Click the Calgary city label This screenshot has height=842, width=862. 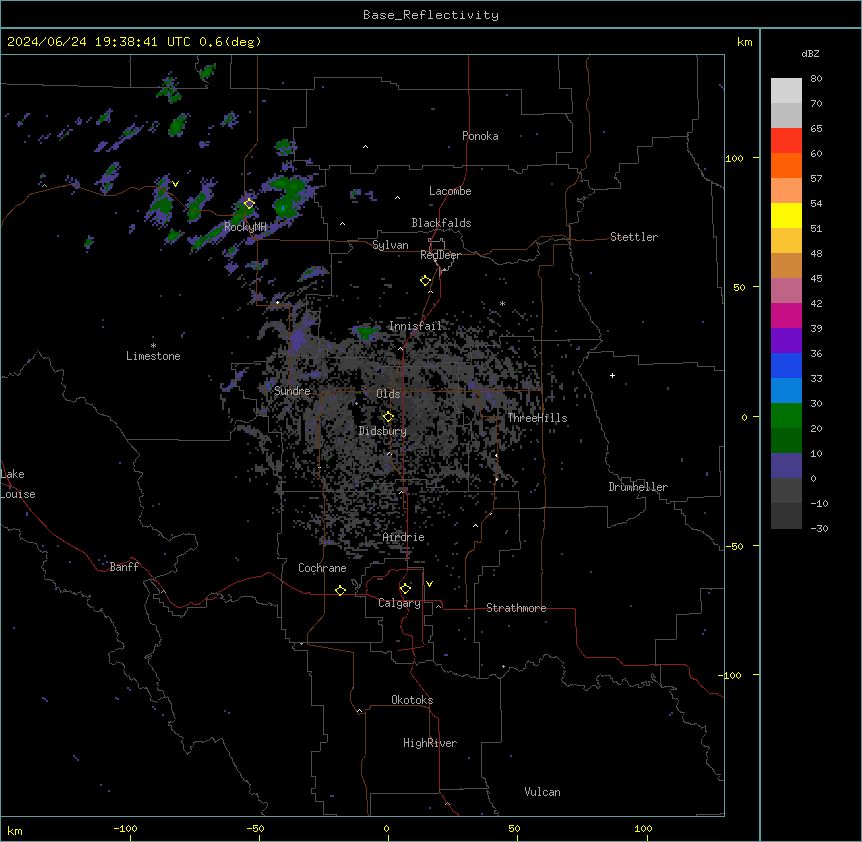(x=399, y=603)
